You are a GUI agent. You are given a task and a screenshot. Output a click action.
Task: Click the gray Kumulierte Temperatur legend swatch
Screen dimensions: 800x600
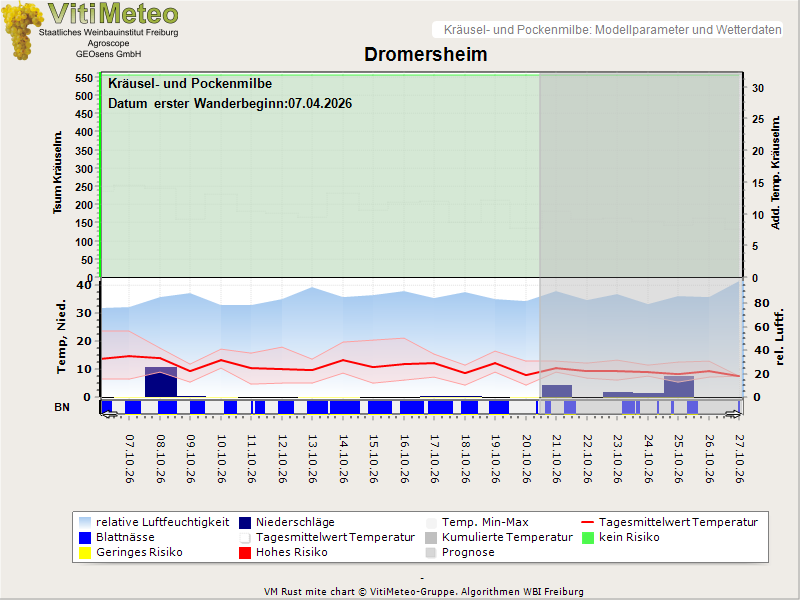pos(431,537)
